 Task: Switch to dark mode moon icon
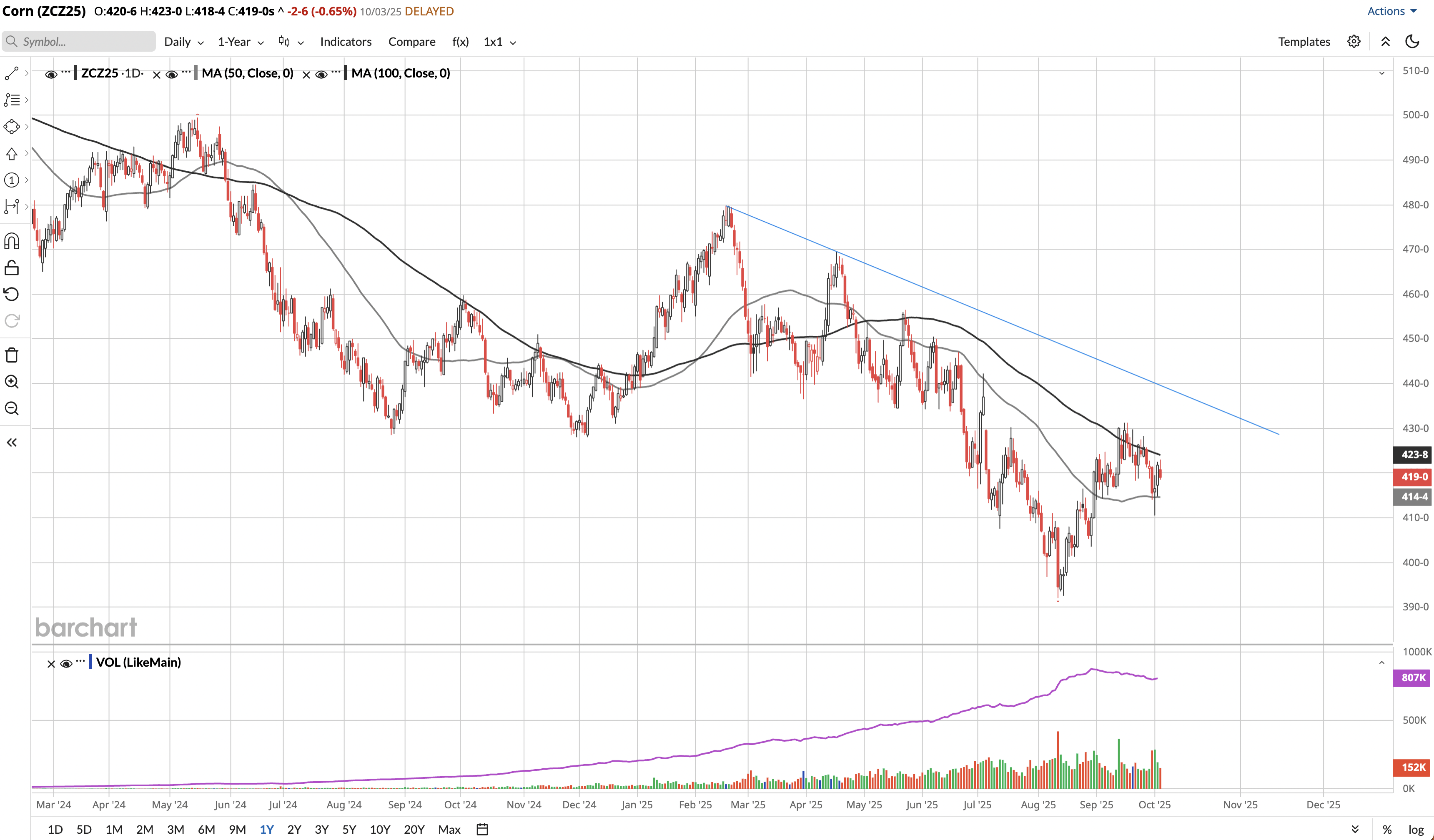(x=1412, y=42)
